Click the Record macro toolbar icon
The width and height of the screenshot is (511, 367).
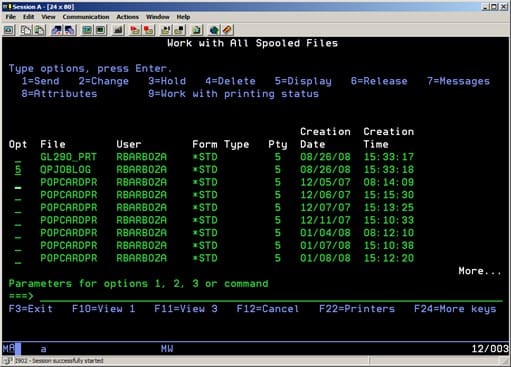tap(135, 30)
